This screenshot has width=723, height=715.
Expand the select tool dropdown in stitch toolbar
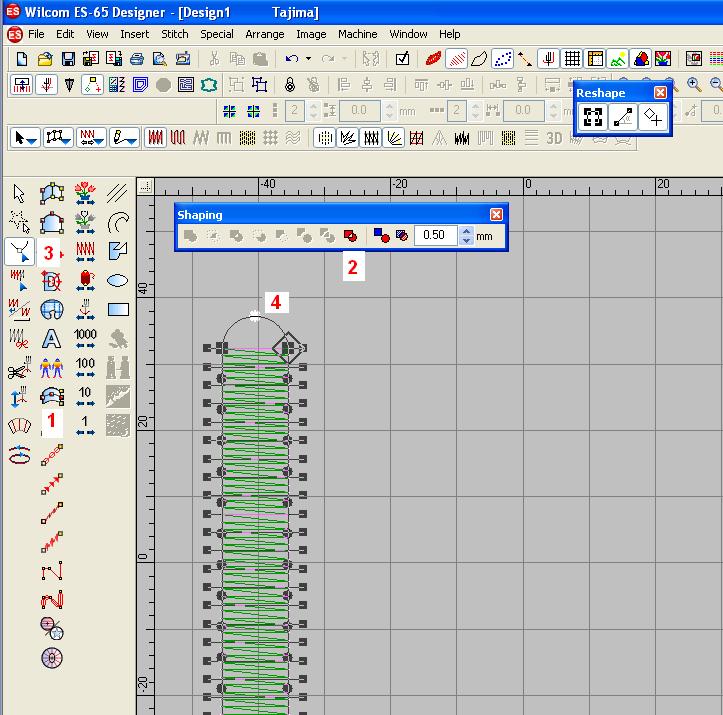(33, 138)
